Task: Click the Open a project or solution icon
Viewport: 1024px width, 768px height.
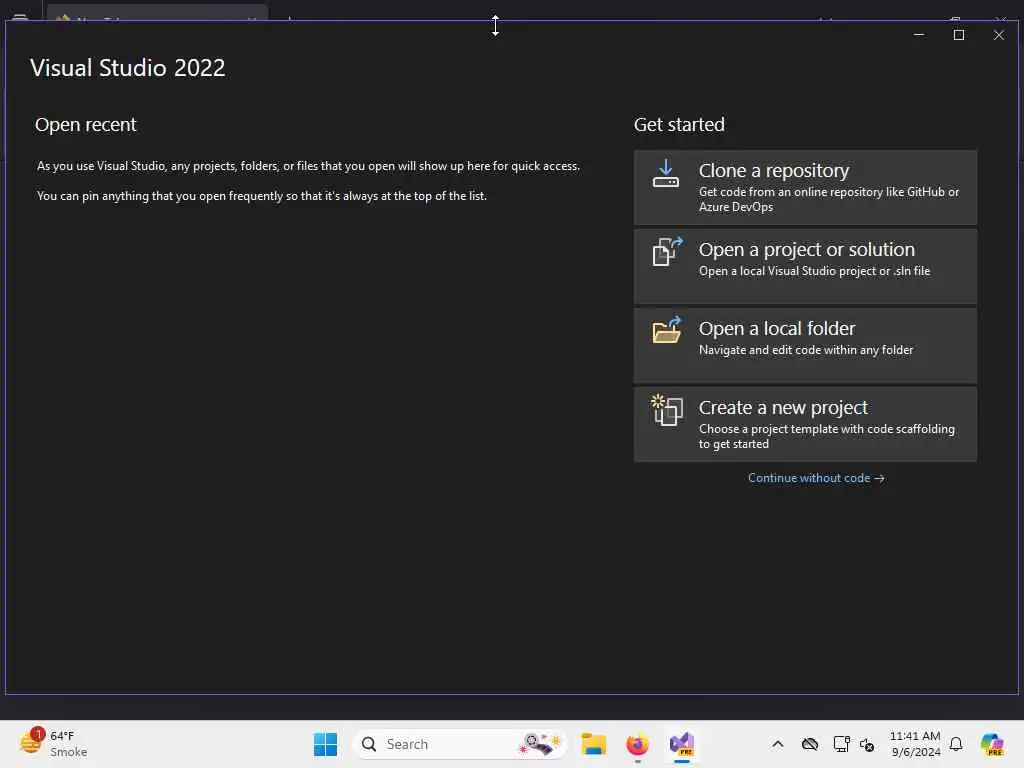Action: click(x=667, y=251)
